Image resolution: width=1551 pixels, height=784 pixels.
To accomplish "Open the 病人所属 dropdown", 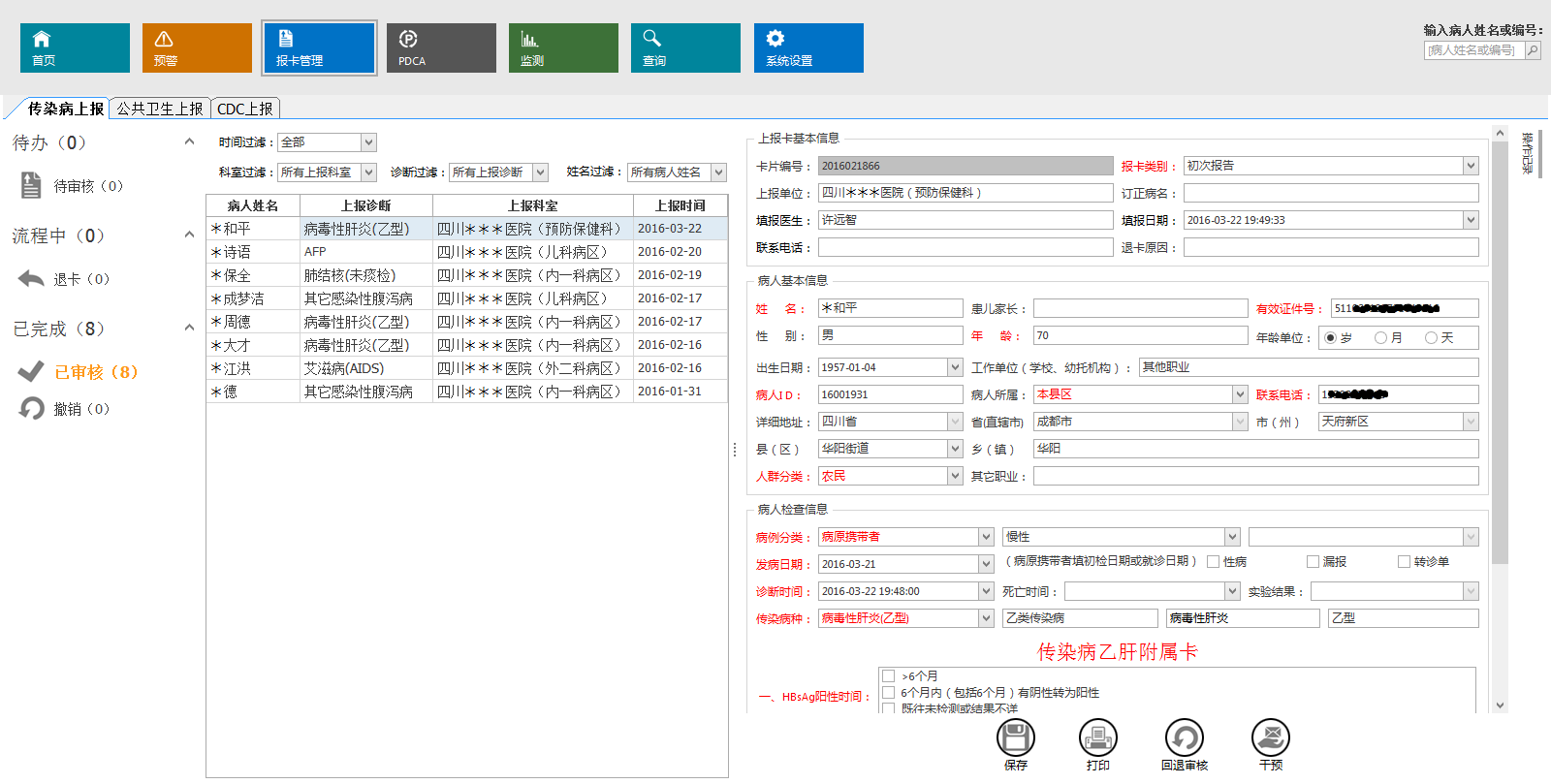I will [x=1240, y=394].
